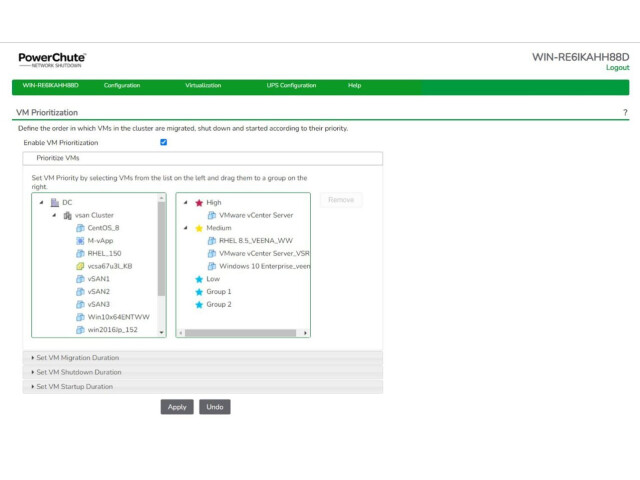Viewport: 640px width, 480px height.
Task: Open the WIN-RE6IKAHH88D menu
Action: click(51, 85)
